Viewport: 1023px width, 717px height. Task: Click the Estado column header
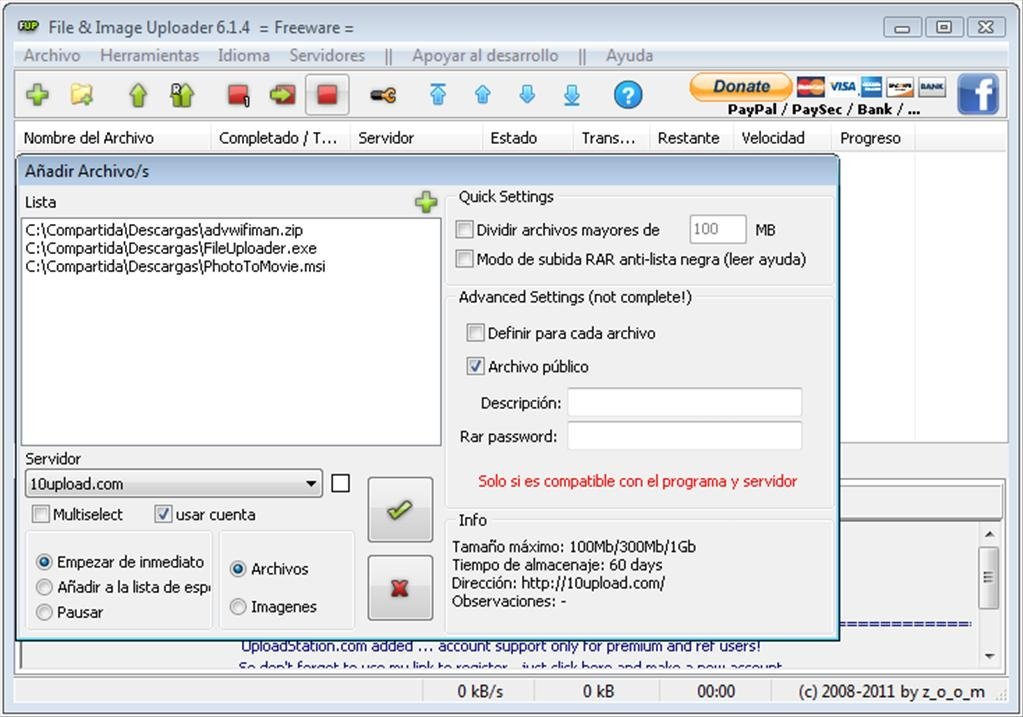pos(528,138)
